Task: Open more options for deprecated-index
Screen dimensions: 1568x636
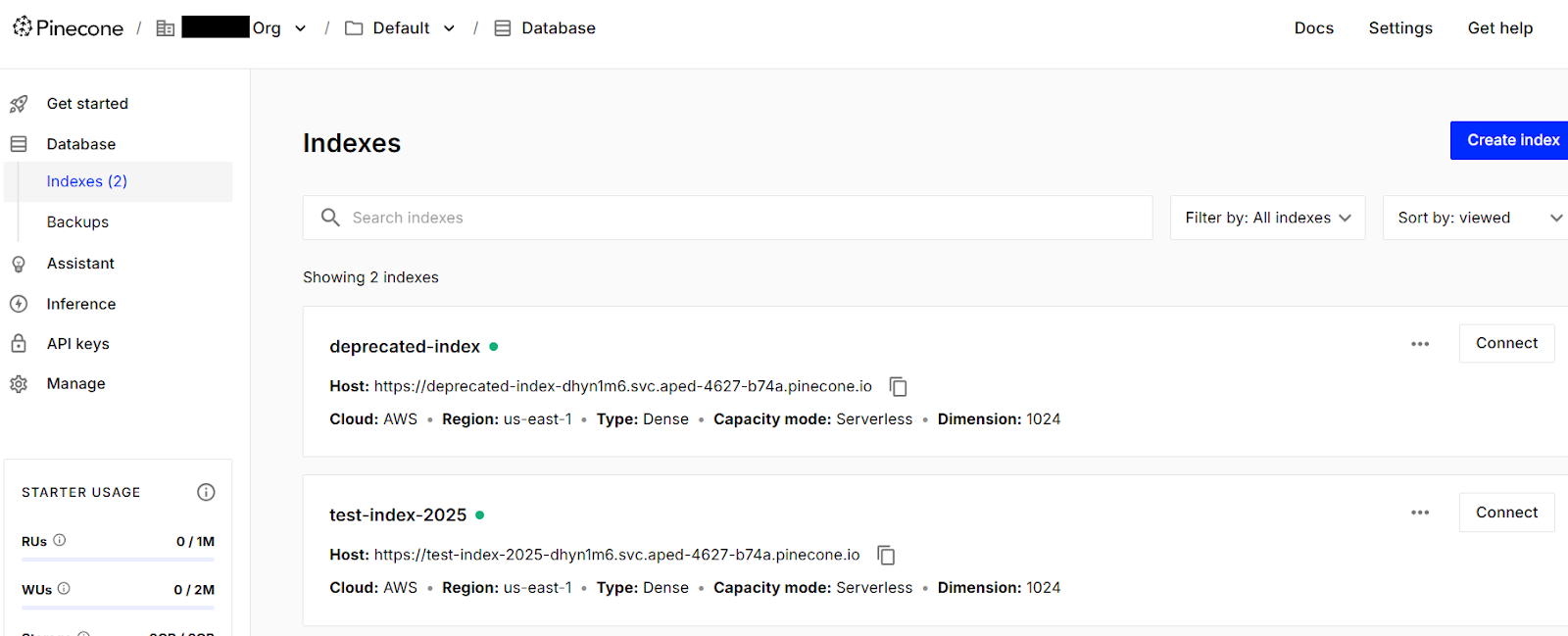Action: (1420, 344)
